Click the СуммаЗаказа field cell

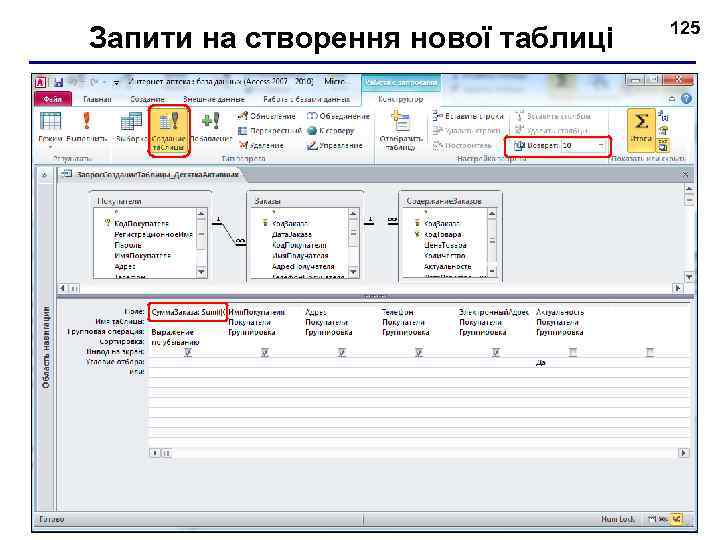click(188, 312)
